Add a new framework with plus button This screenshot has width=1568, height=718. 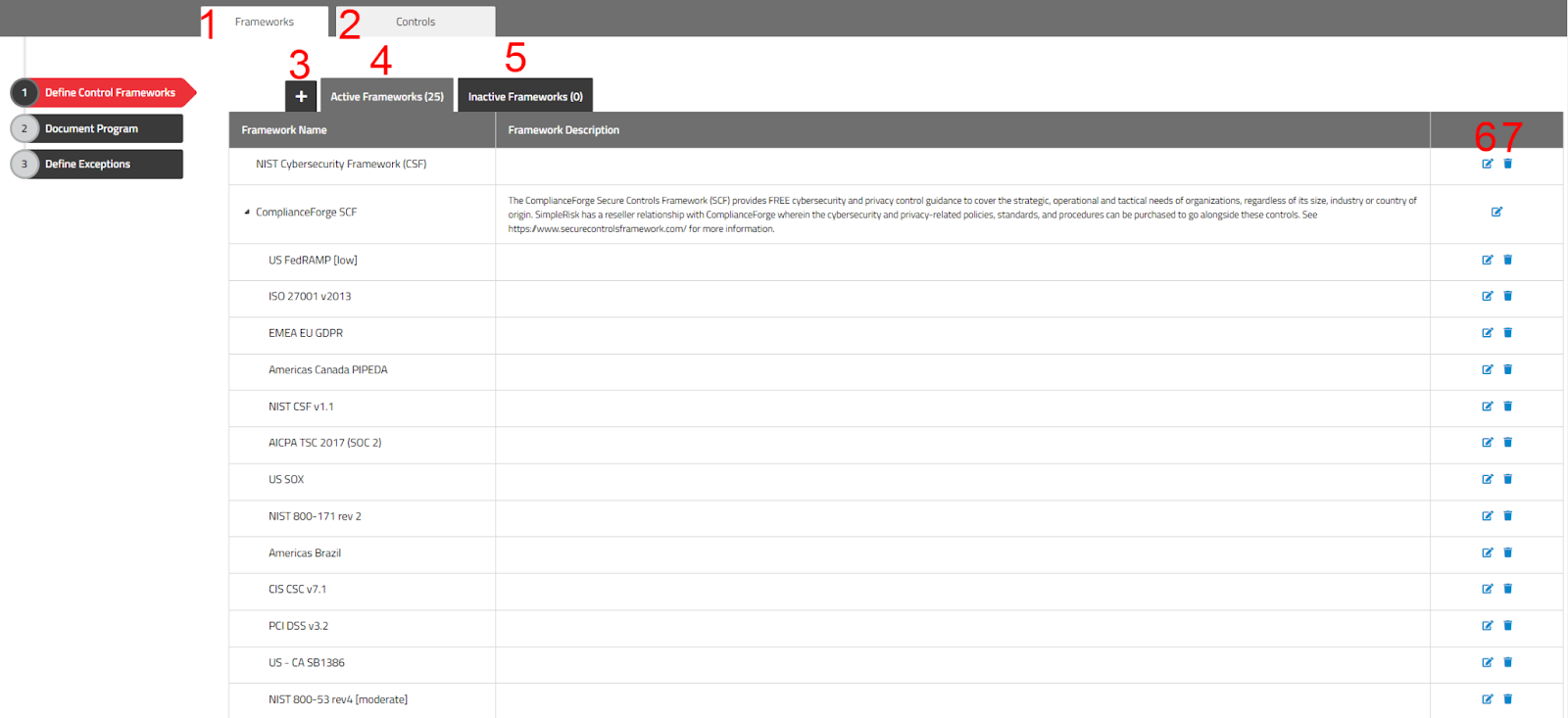tap(301, 96)
